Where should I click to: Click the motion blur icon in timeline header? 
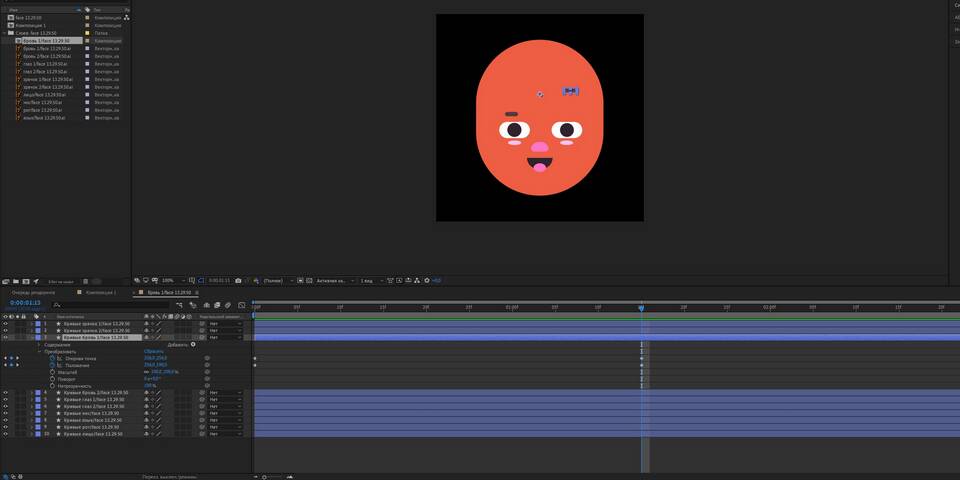click(x=228, y=305)
